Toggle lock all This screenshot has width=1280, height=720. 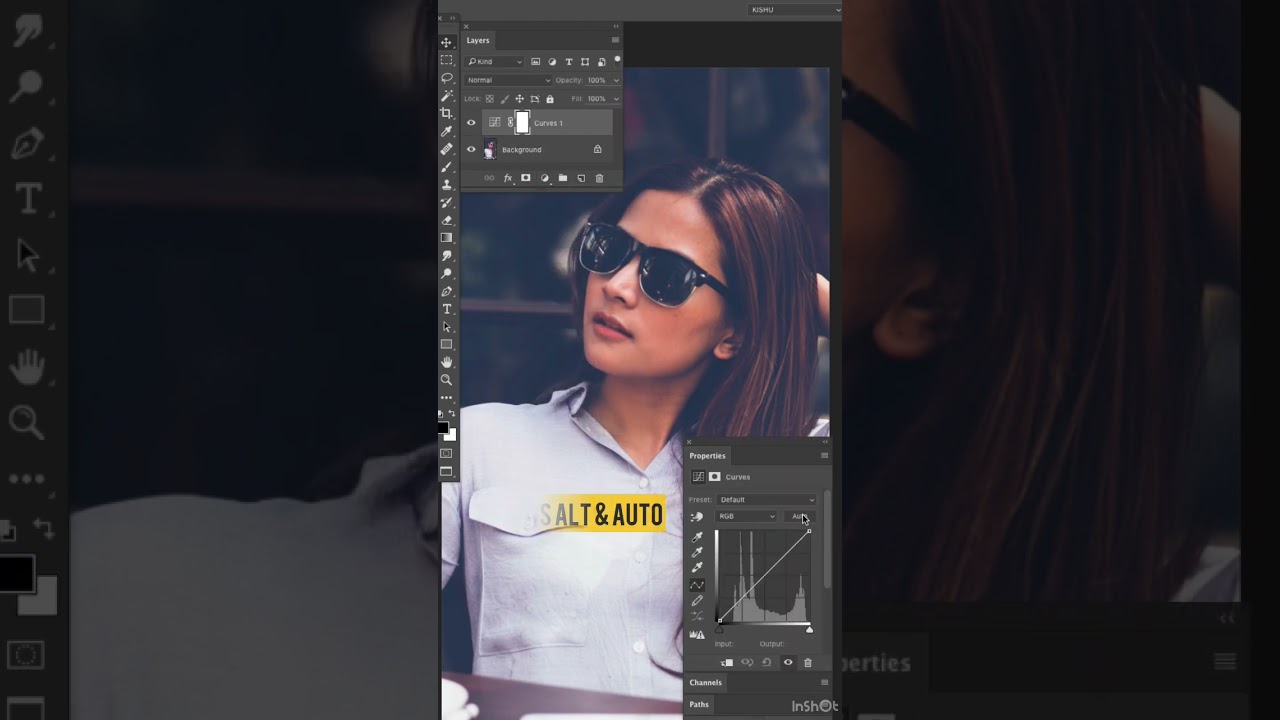[550, 99]
